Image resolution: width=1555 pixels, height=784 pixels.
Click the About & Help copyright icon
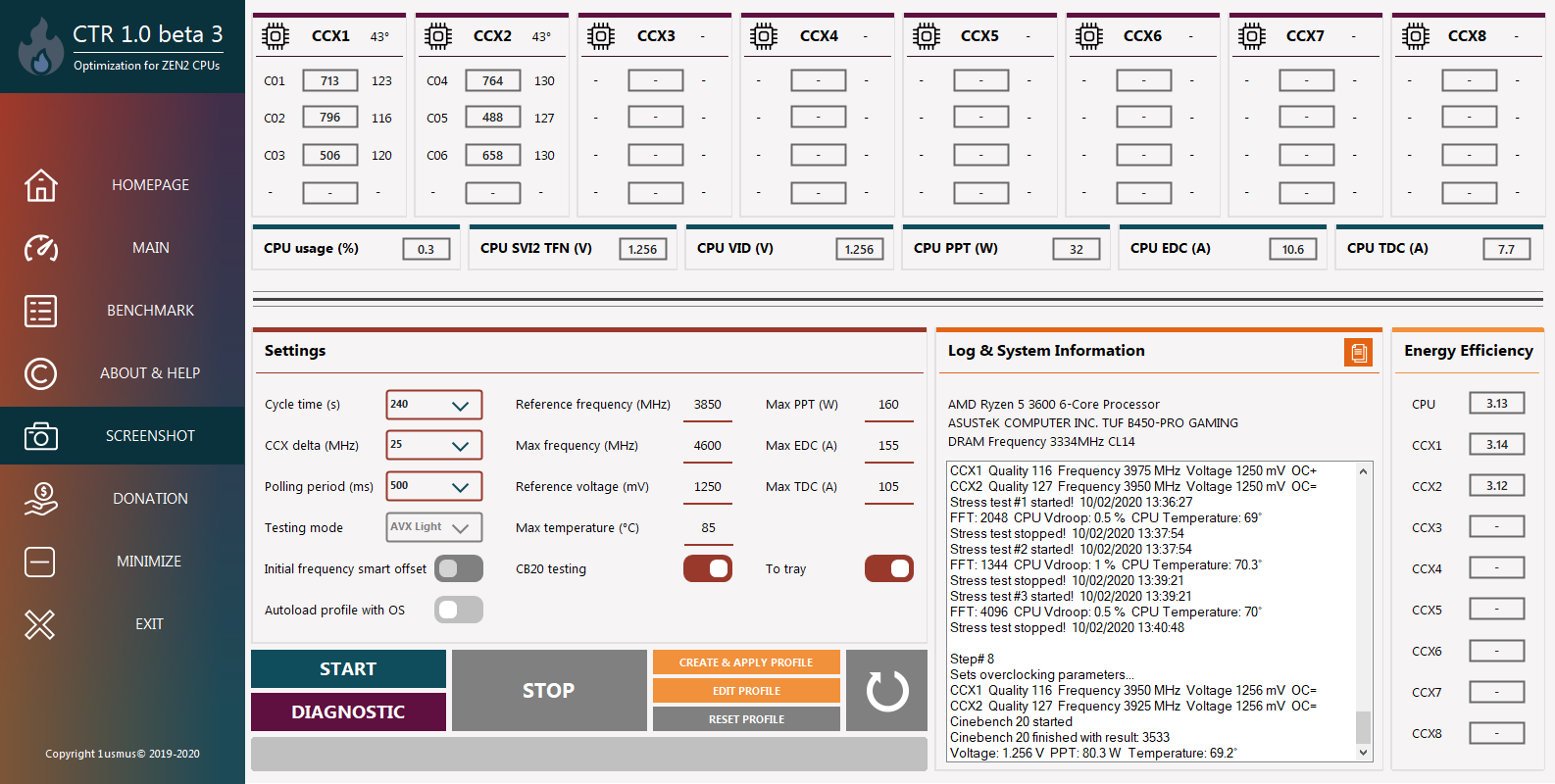pyautogui.click(x=40, y=373)
